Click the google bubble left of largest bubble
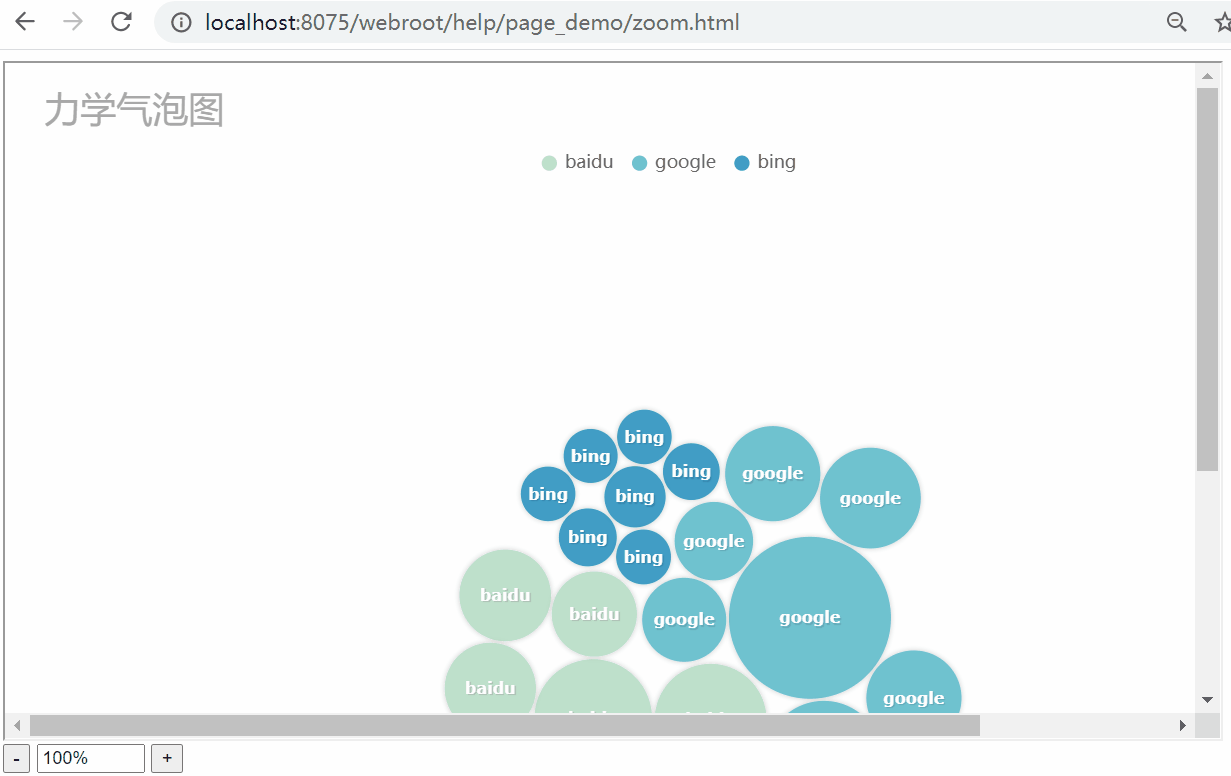 tap(684, 620)
